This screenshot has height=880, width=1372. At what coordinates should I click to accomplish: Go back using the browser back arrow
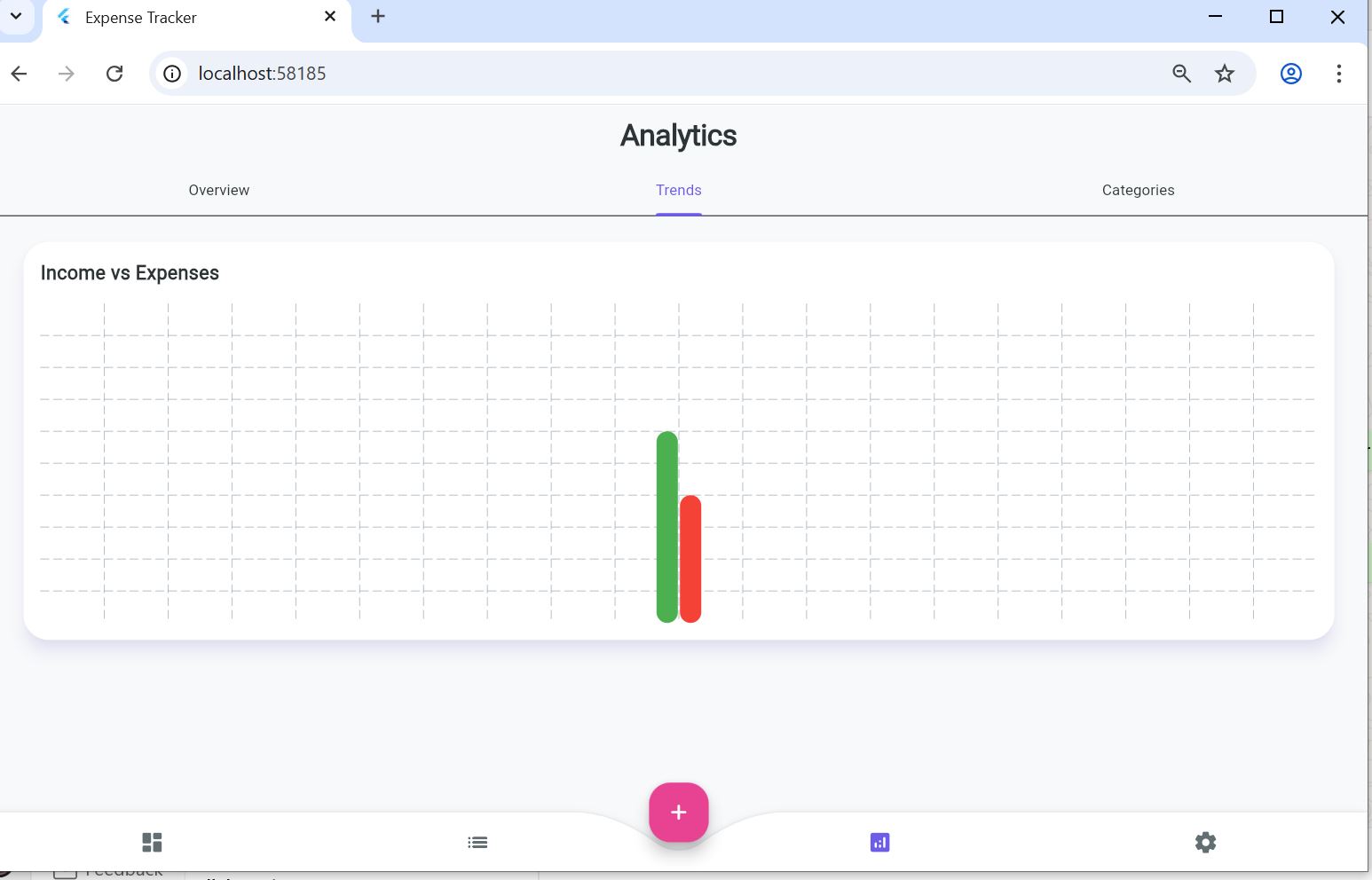point(20,74)
